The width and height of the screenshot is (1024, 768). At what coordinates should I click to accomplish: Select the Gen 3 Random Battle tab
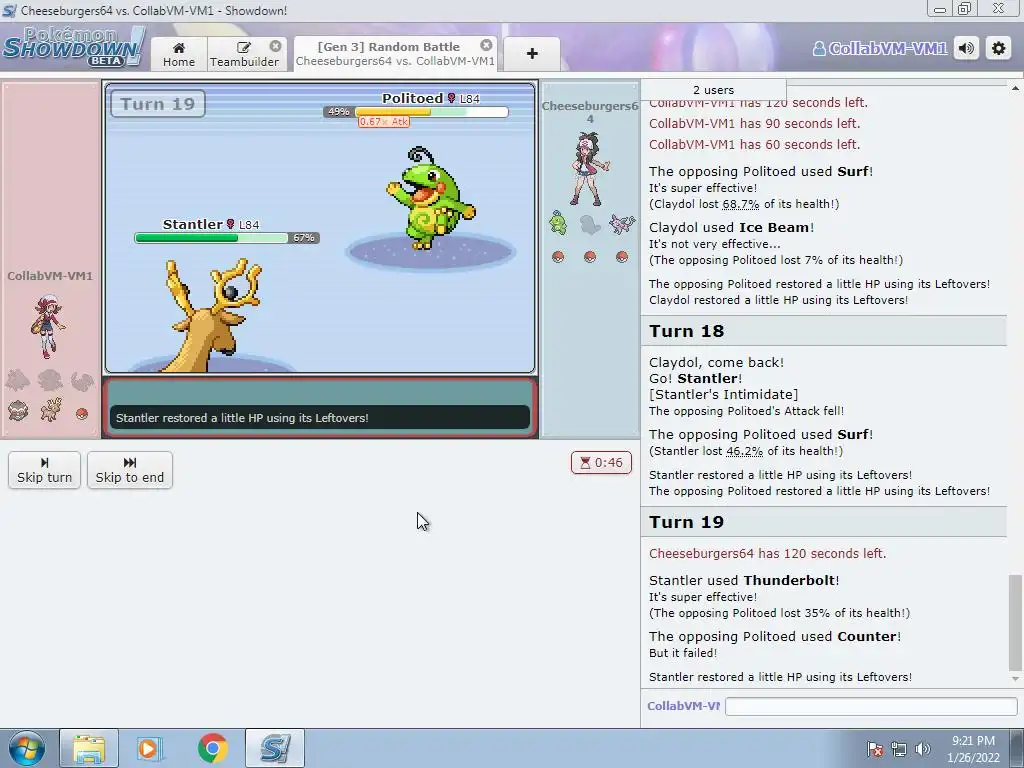(x=394, y=54)
